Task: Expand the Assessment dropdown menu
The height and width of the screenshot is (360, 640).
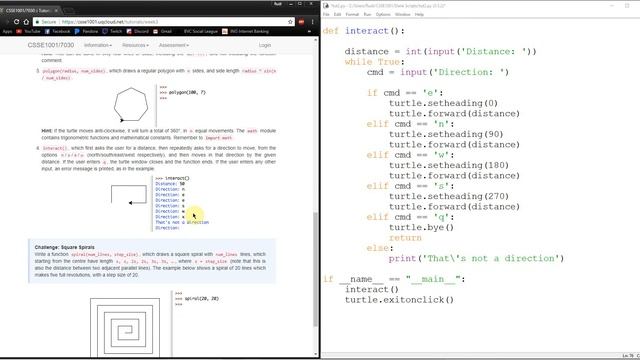Action: 173,45
